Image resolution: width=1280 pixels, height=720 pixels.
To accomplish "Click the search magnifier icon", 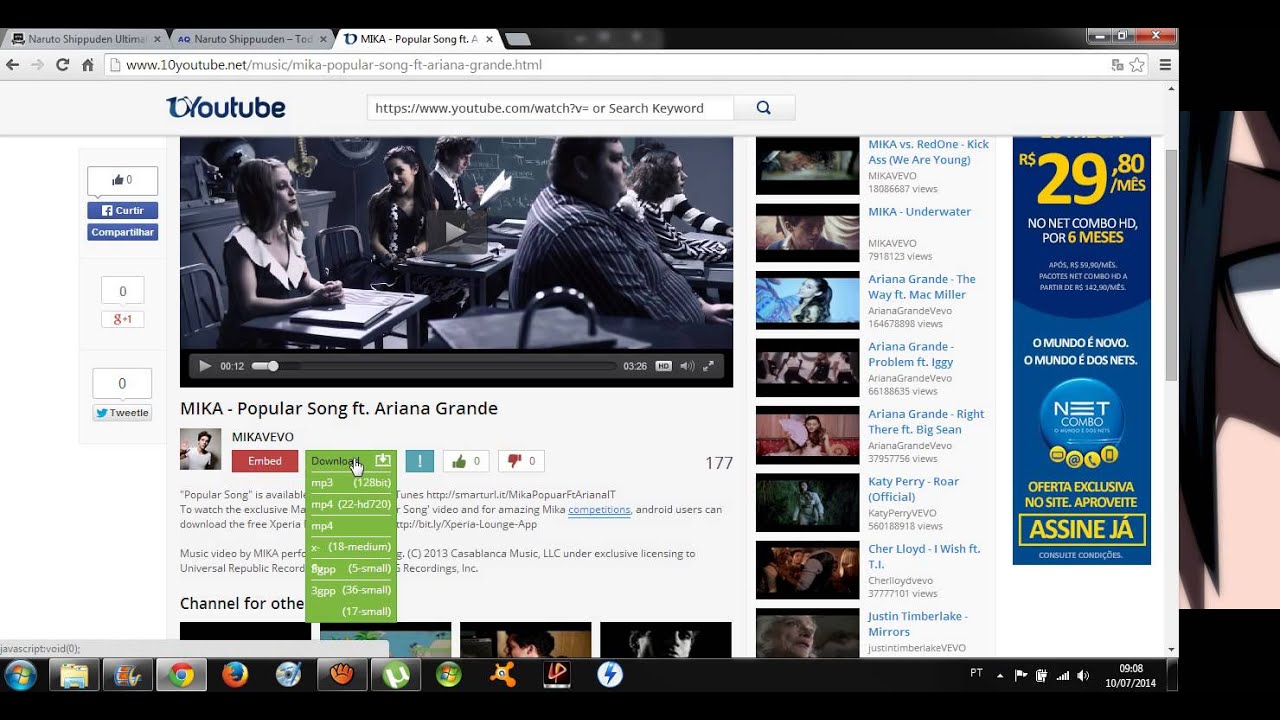I will pos(764,108).
